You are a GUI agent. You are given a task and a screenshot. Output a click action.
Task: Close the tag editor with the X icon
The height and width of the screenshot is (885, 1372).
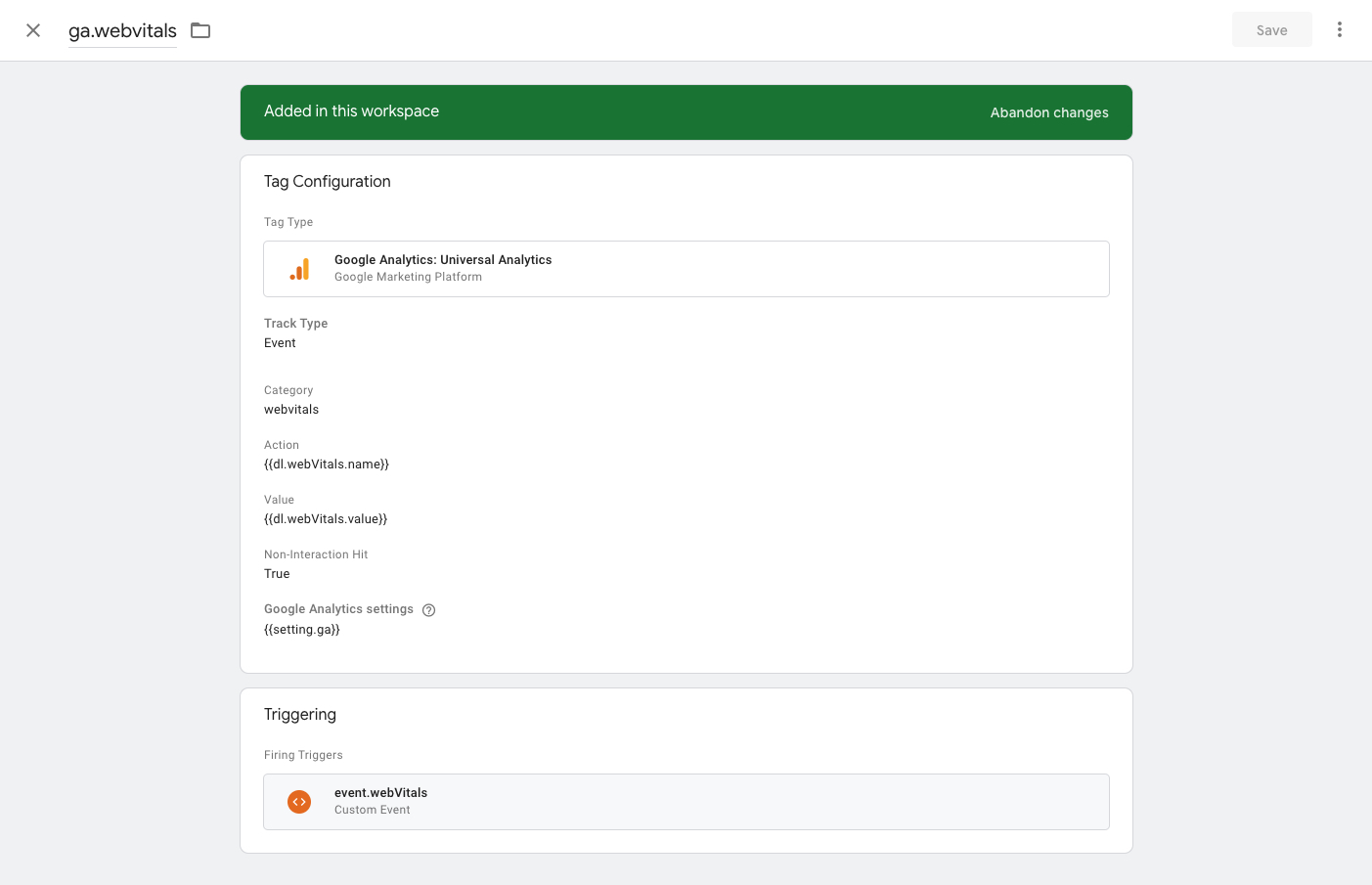33,30
